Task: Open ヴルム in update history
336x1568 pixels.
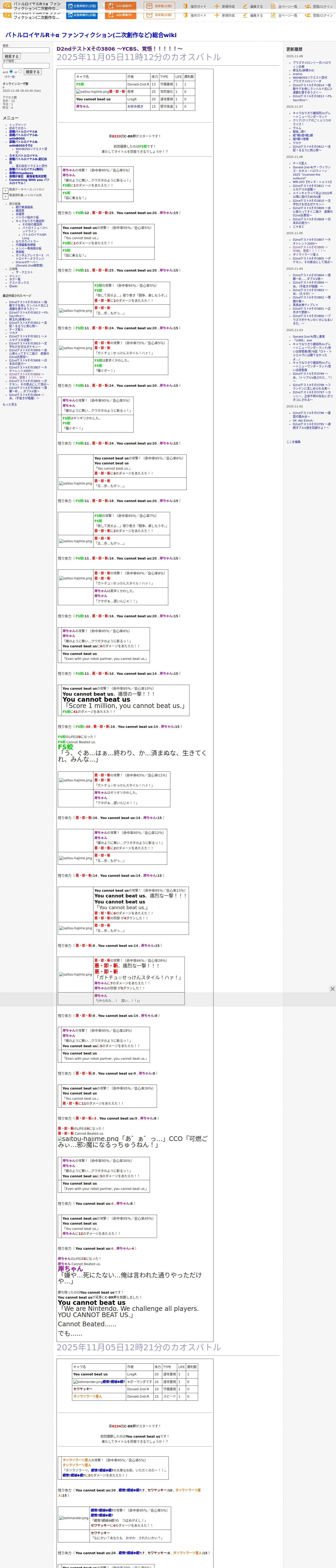Action: pos(297,128)
